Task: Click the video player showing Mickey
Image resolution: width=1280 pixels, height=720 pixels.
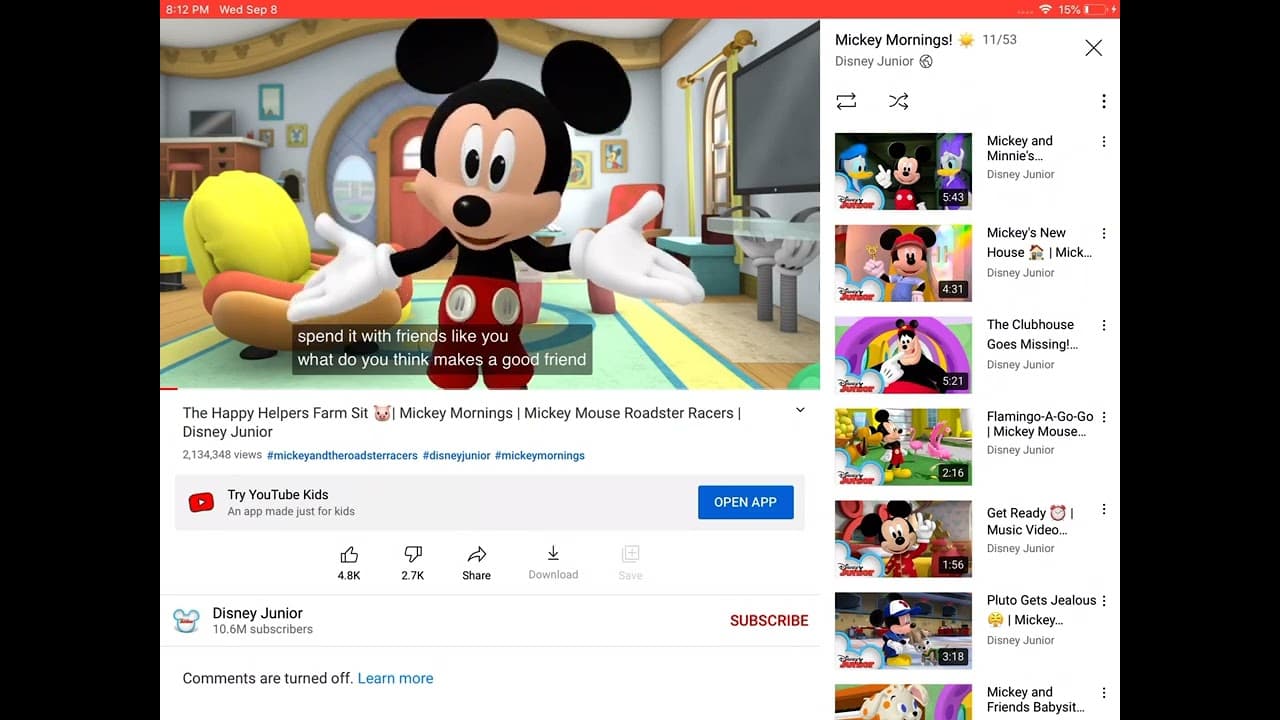Action: 490,204
